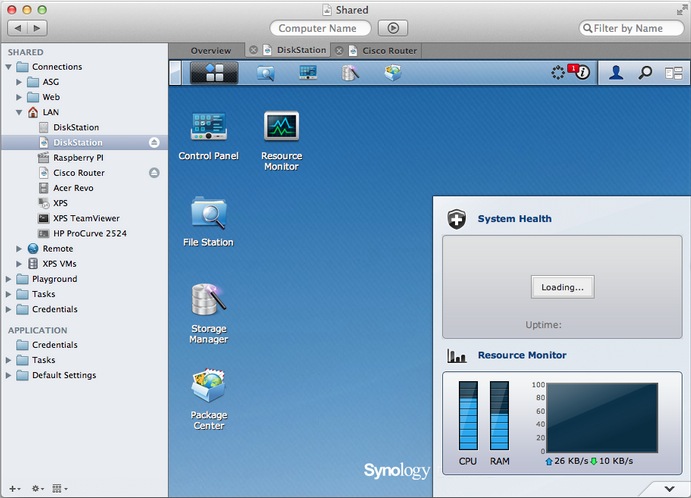The height and width of the screenshot is (498, 691).
Task: Disconnect the Cisco Router session with eject icon
Action: click(155, 173)
